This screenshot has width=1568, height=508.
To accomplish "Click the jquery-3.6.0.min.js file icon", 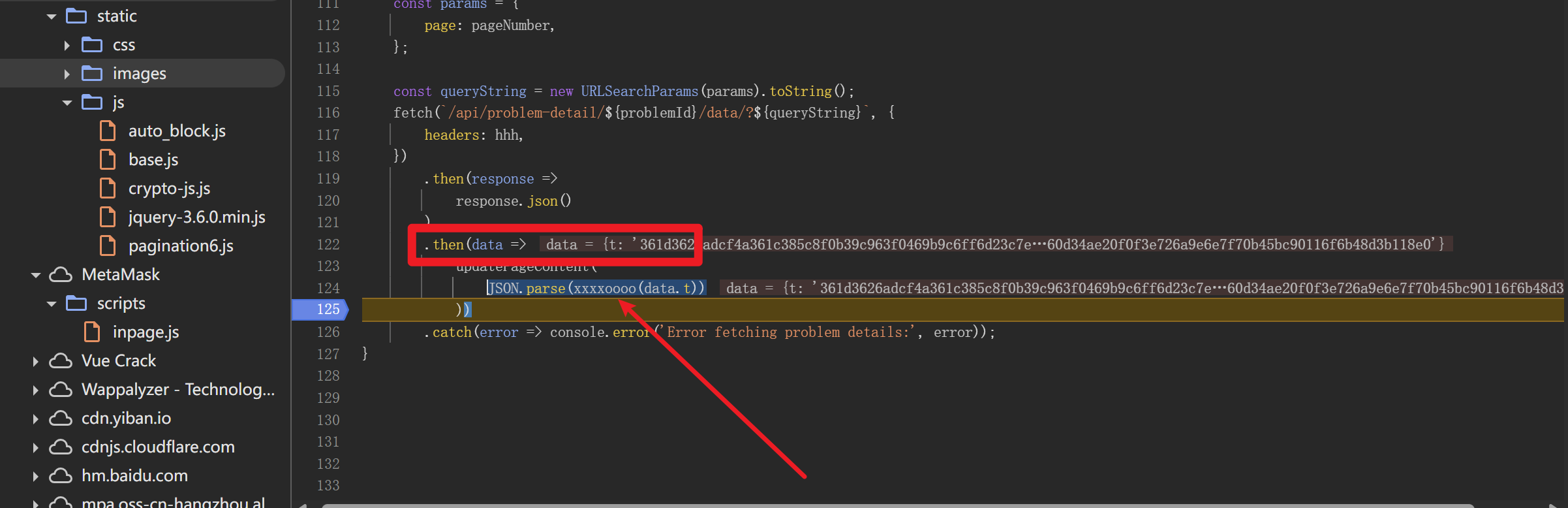I will 108,217.
